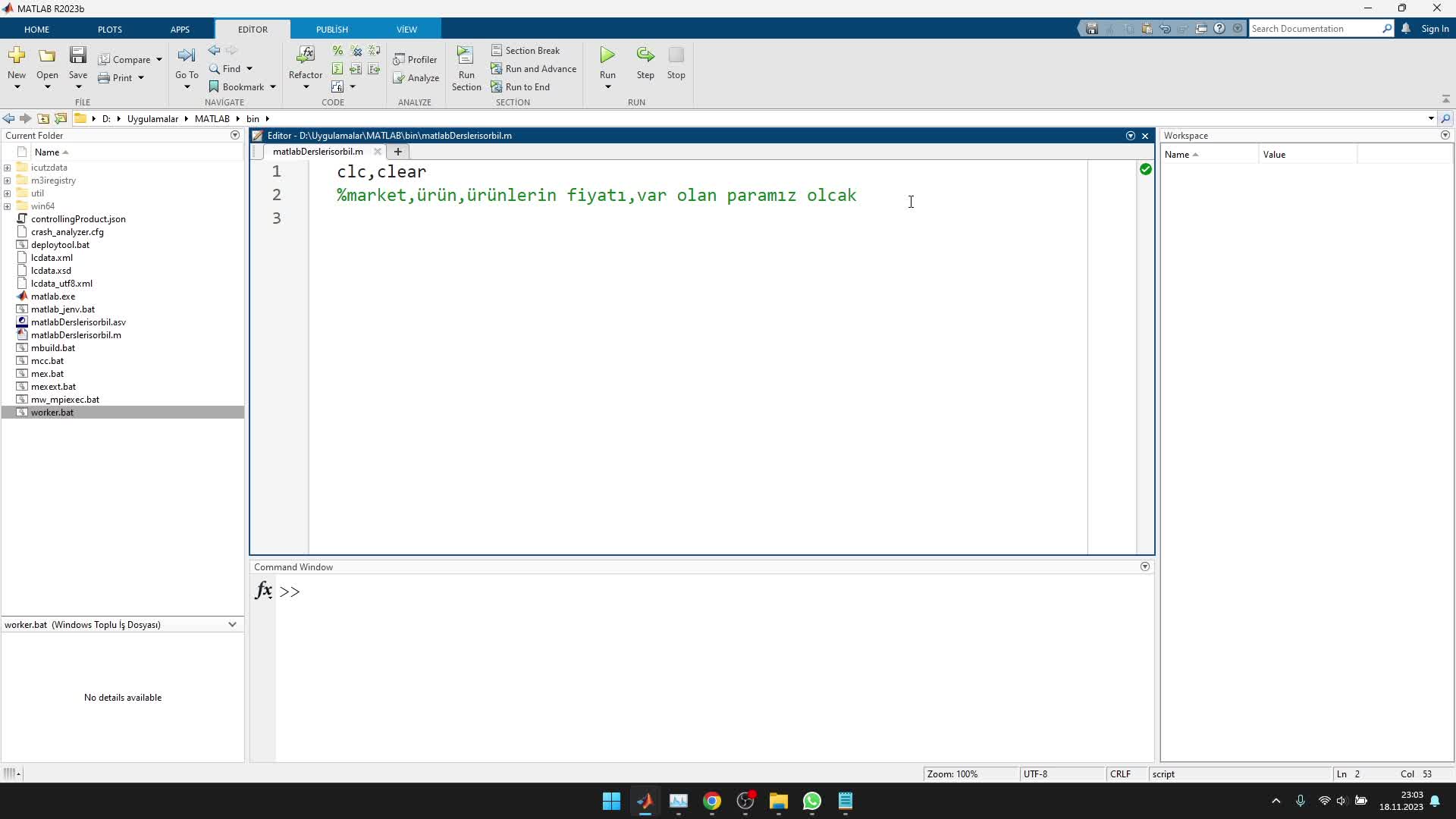The width and height of the screenshot is (1456, 819).
Task: Expand the win64 folder in file tree
Action: (x=9, y=206)
